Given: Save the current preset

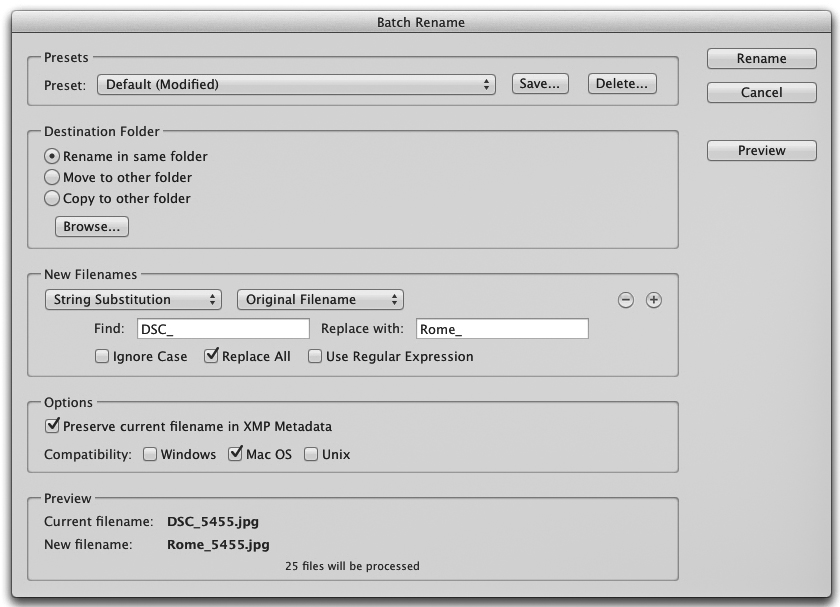Looking at the screenshot, I should click(540, 84).
